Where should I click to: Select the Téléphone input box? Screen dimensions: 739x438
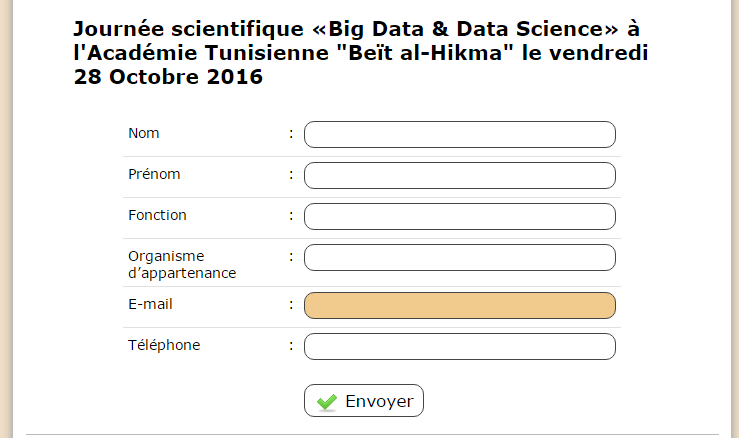pyautogui.click(x=460, y=347)
